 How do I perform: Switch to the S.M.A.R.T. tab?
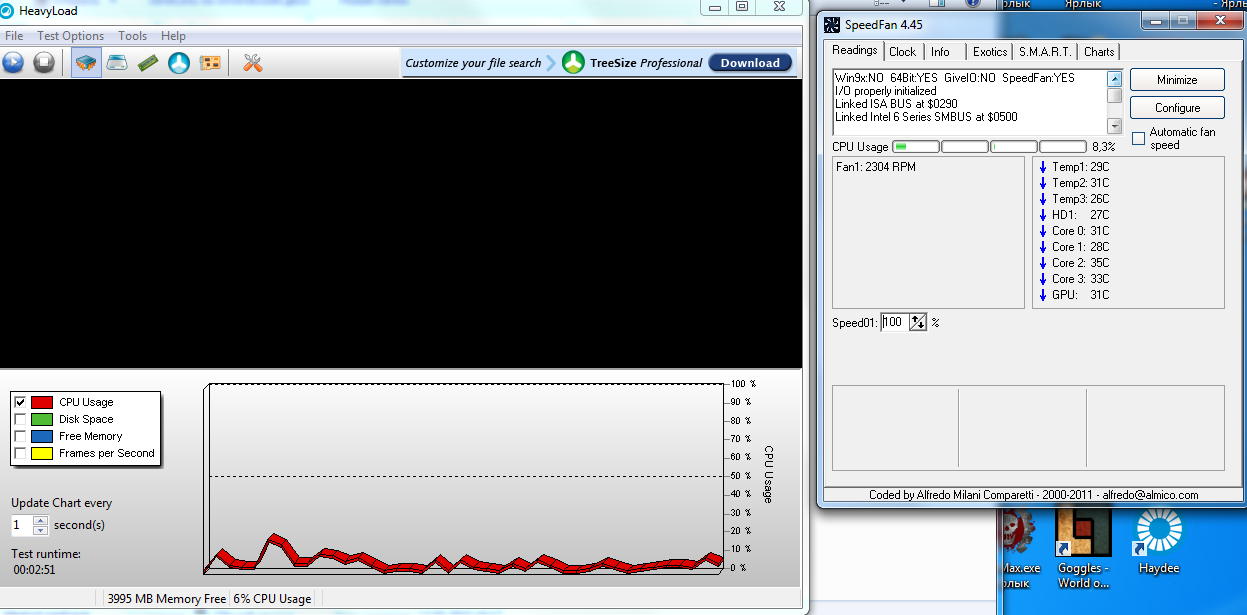click(x=1045, y=52)
